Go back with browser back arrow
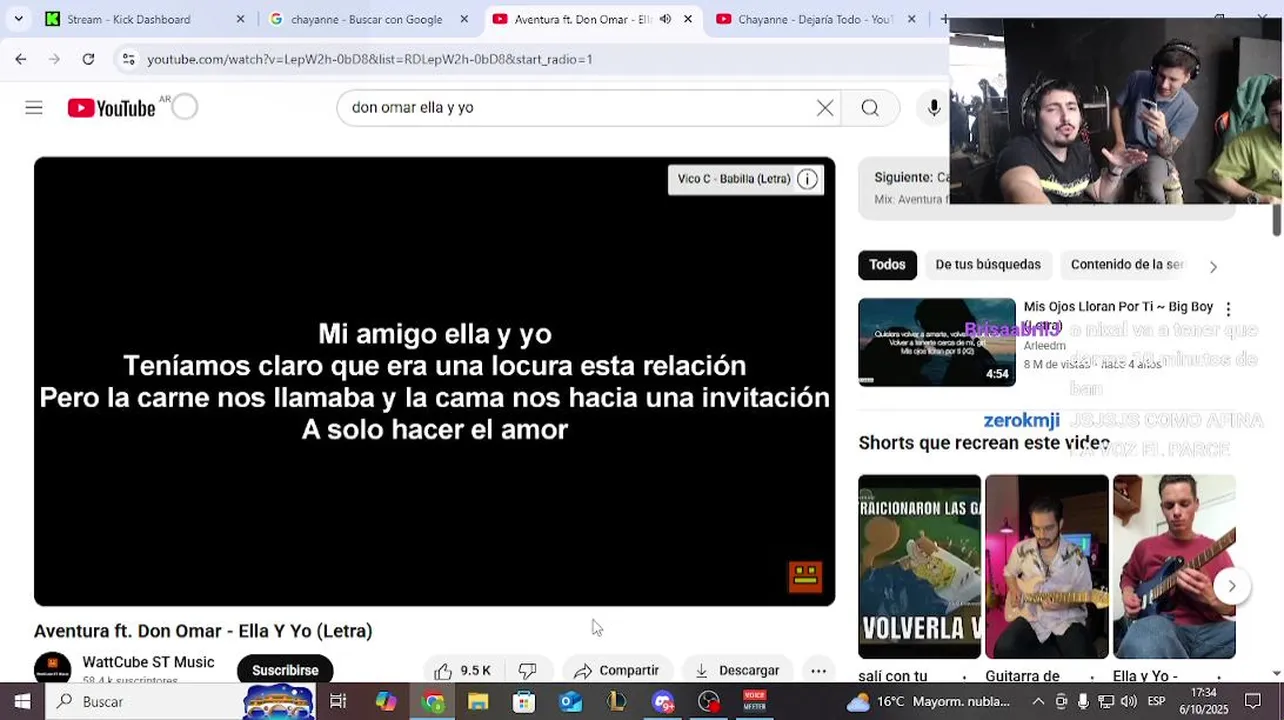This screenshot has width=1284, height=720. click(21, 59)
